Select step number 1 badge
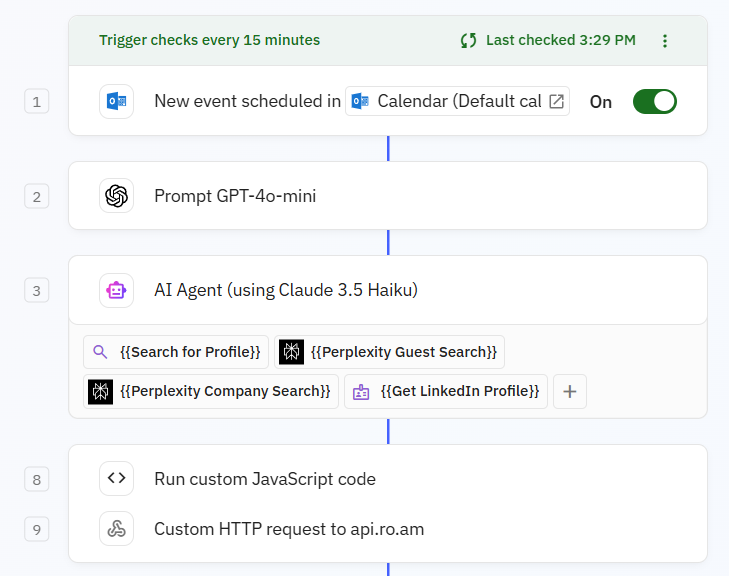729x576 pixels. 37,102
